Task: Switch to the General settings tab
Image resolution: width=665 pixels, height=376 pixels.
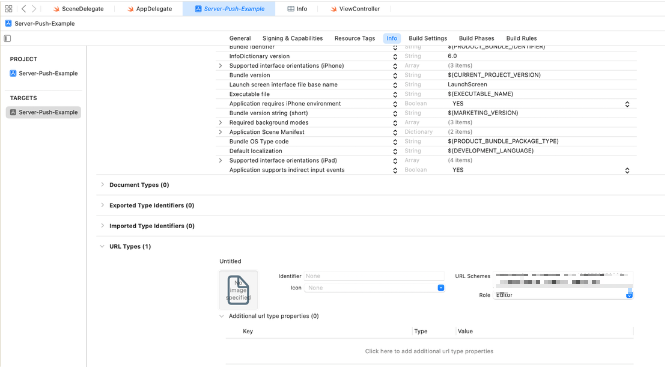Action: (x=240, y=38)
